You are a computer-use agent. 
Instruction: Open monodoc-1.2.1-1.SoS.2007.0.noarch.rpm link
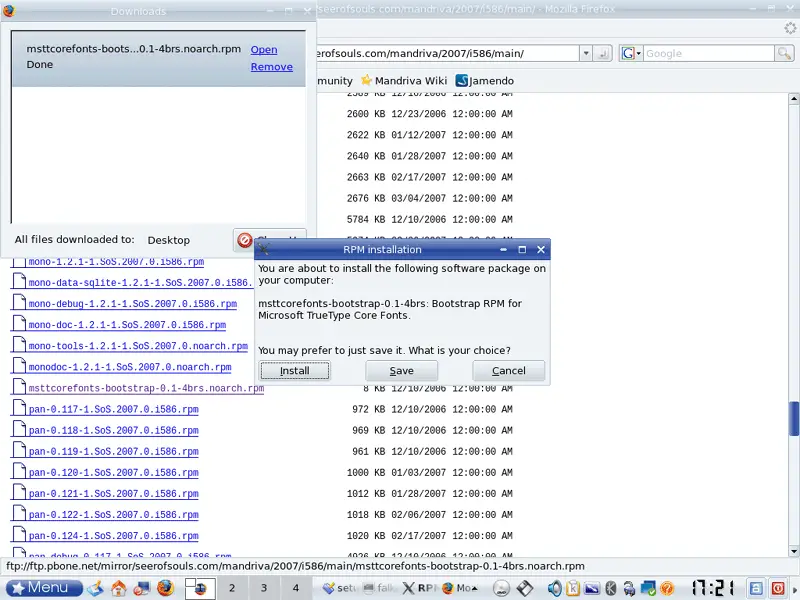pyautogui.click(x=130, y=367)
